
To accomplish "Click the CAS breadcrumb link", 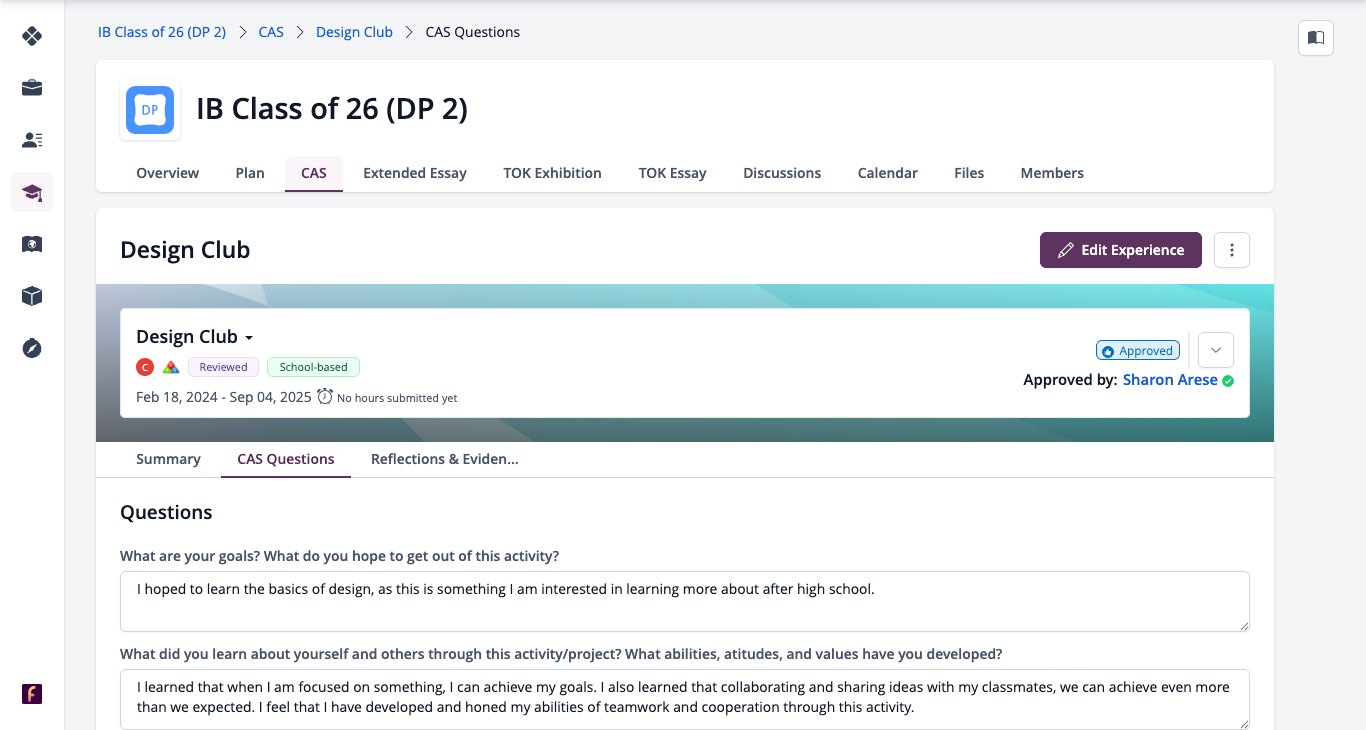I will [x=271, y=32].
